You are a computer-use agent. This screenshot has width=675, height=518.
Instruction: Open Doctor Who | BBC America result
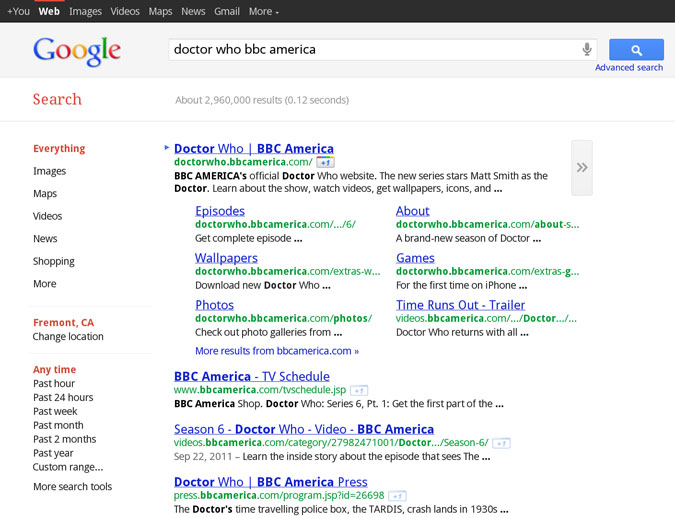253,149
